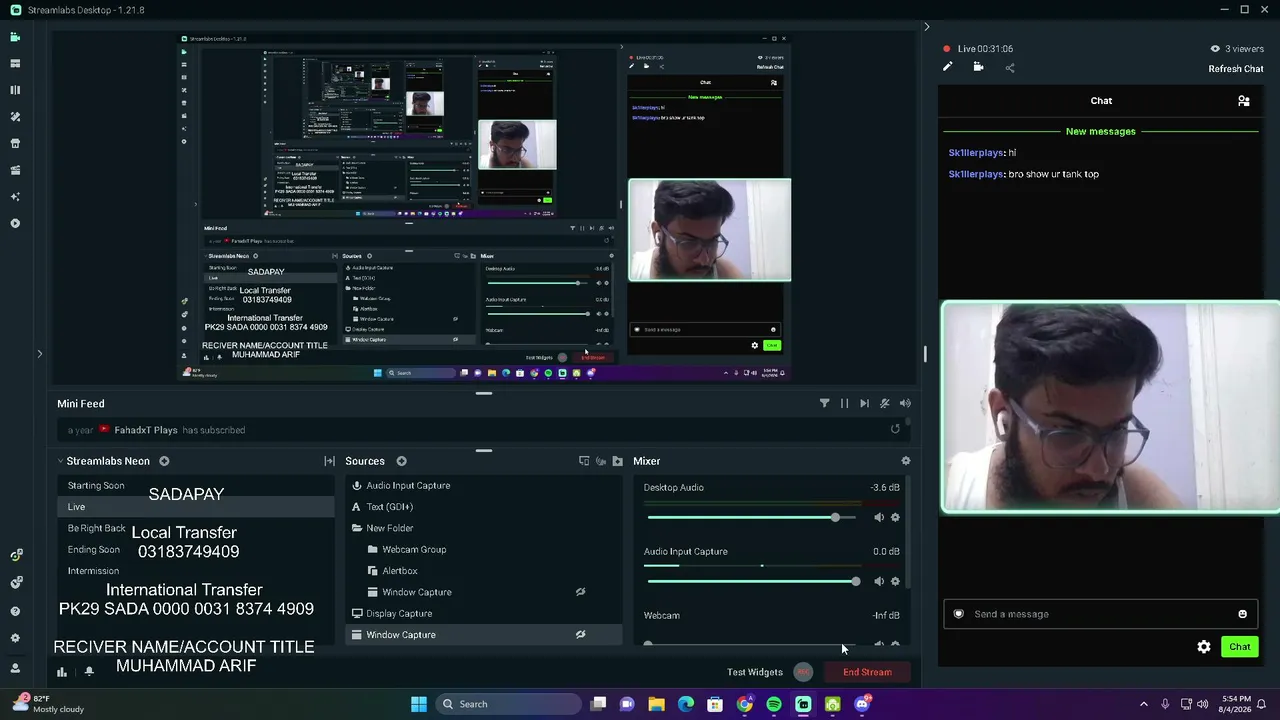Open the emoji picker in the chat box
The image size is (1280, 720).
click(1243, 614)
